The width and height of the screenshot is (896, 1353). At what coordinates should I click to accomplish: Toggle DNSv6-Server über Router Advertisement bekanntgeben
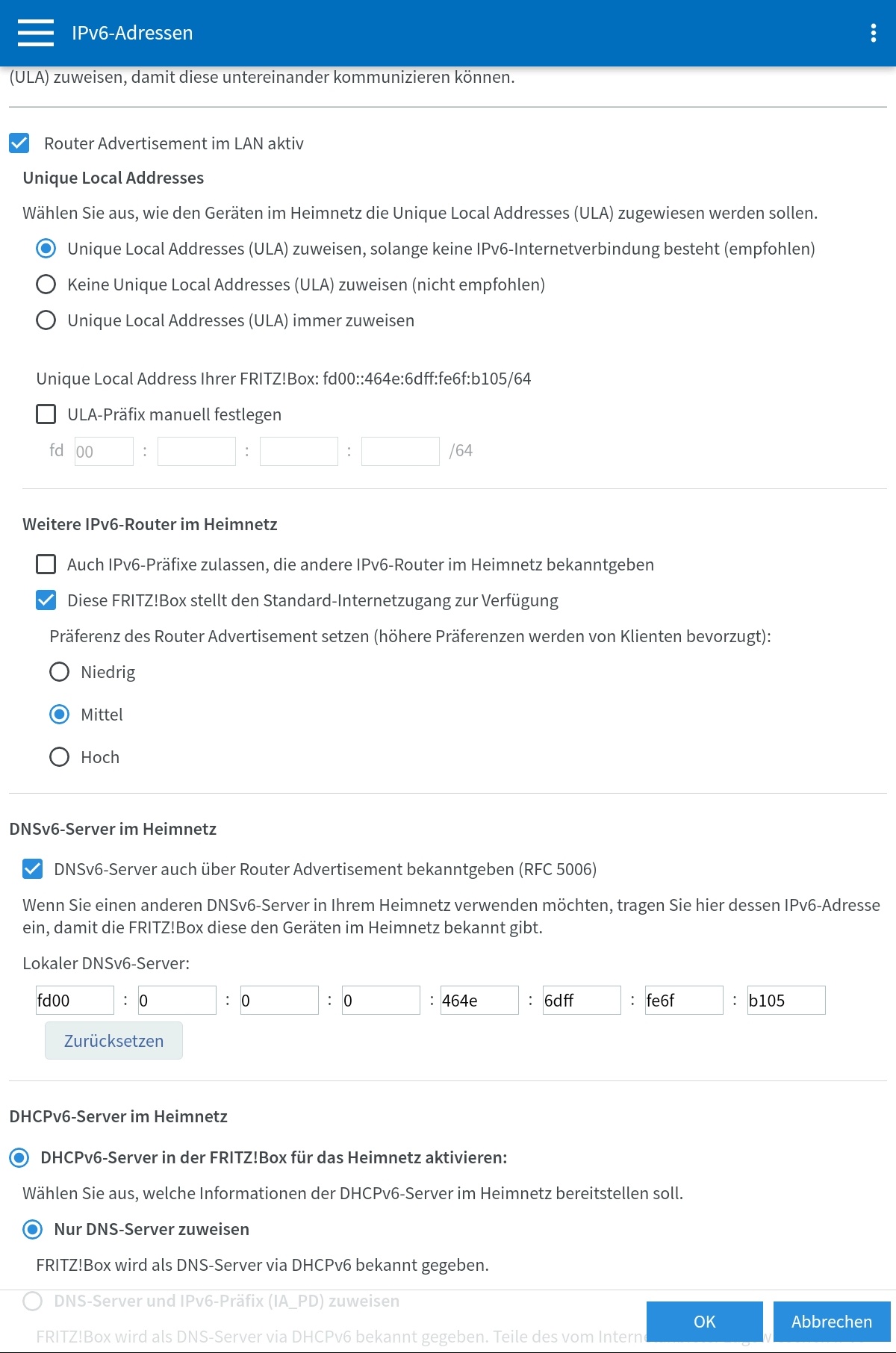(33, 869)
